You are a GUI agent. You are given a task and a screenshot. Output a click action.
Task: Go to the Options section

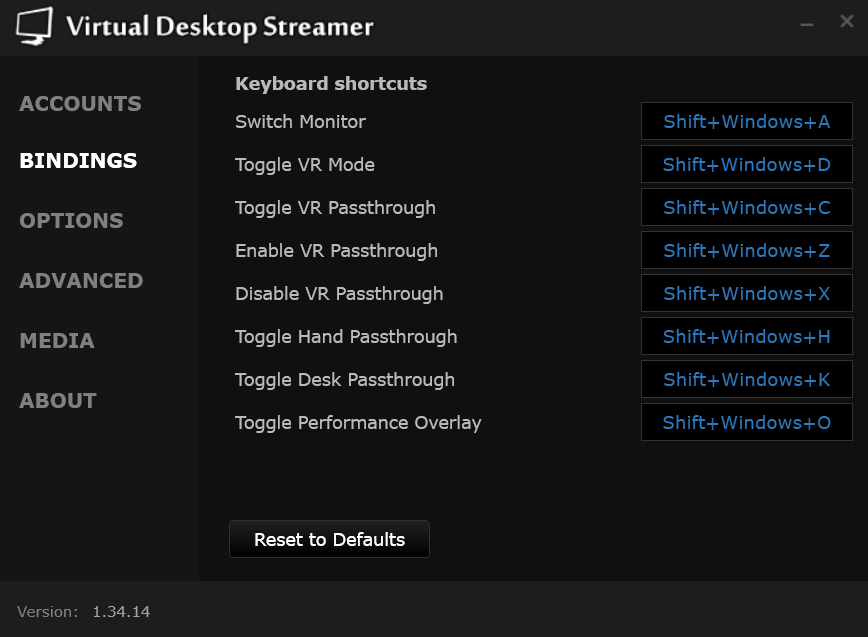(x=71, y=221)
